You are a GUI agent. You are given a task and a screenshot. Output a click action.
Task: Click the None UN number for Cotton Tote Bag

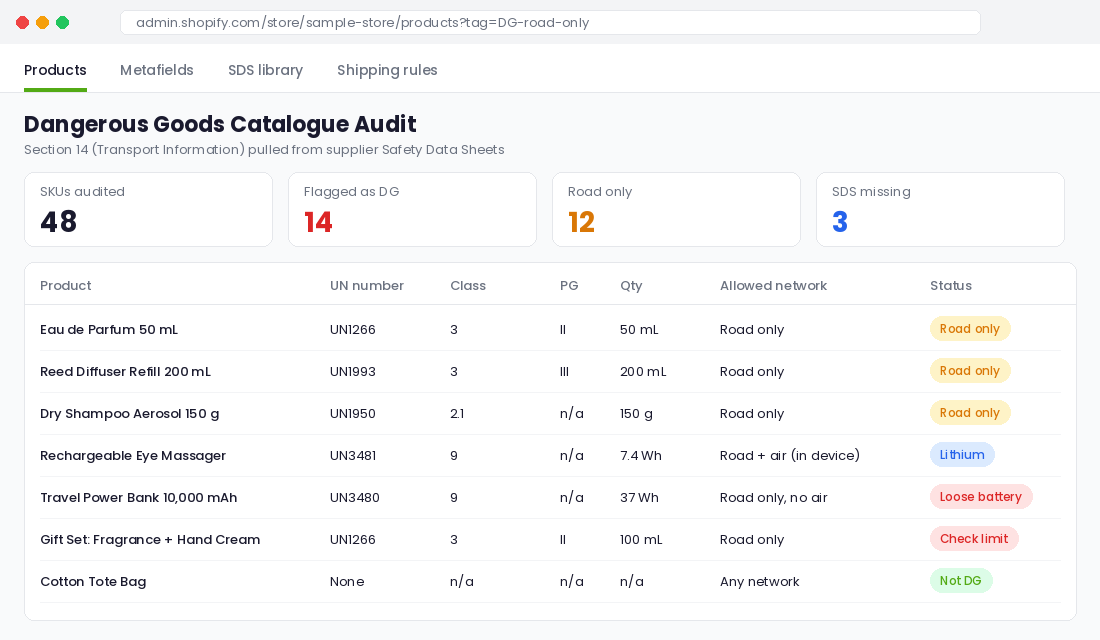(x=347, y=582)
